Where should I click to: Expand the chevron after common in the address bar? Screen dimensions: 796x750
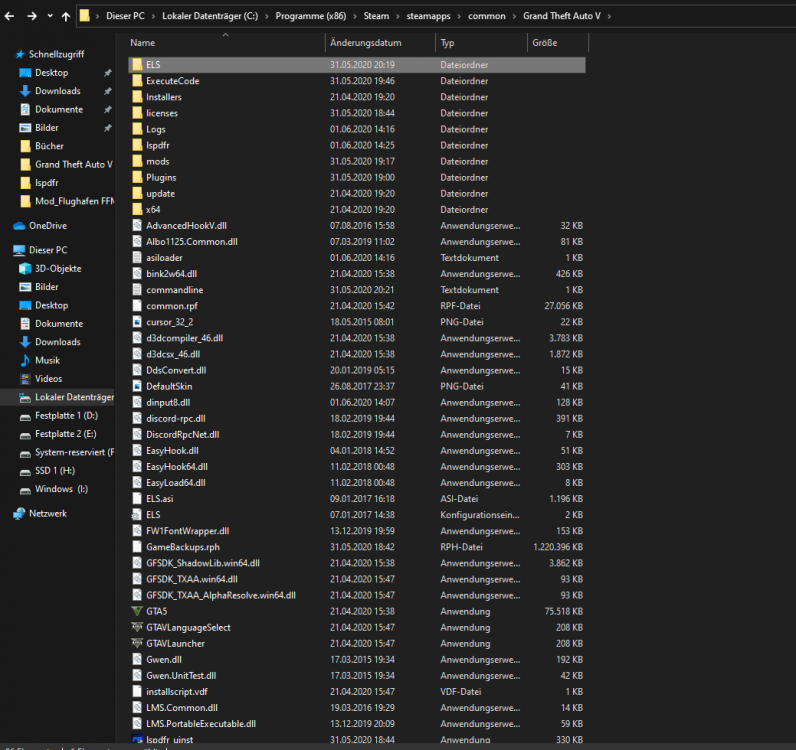point(513,16)
